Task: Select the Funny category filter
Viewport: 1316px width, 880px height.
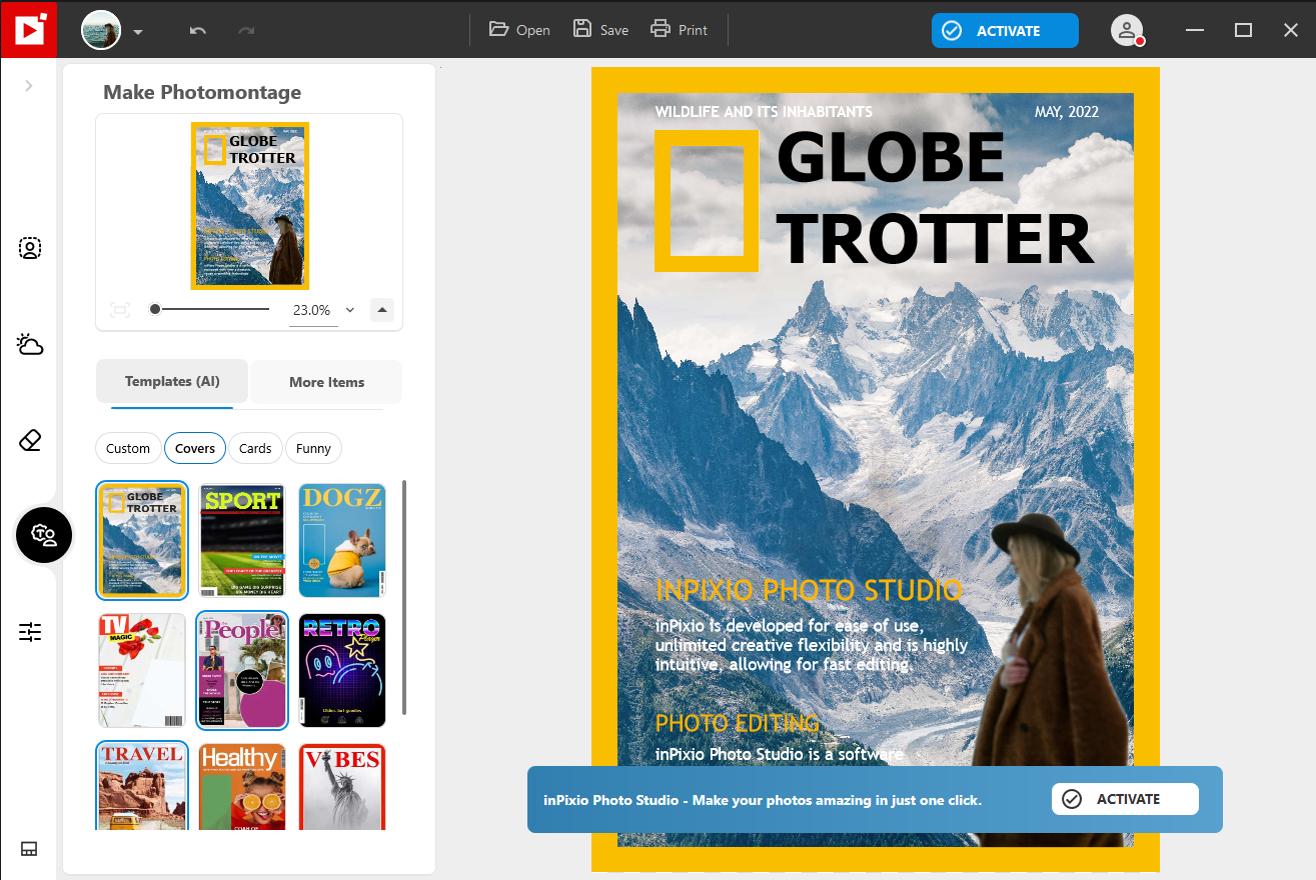Action: [313, 448]
